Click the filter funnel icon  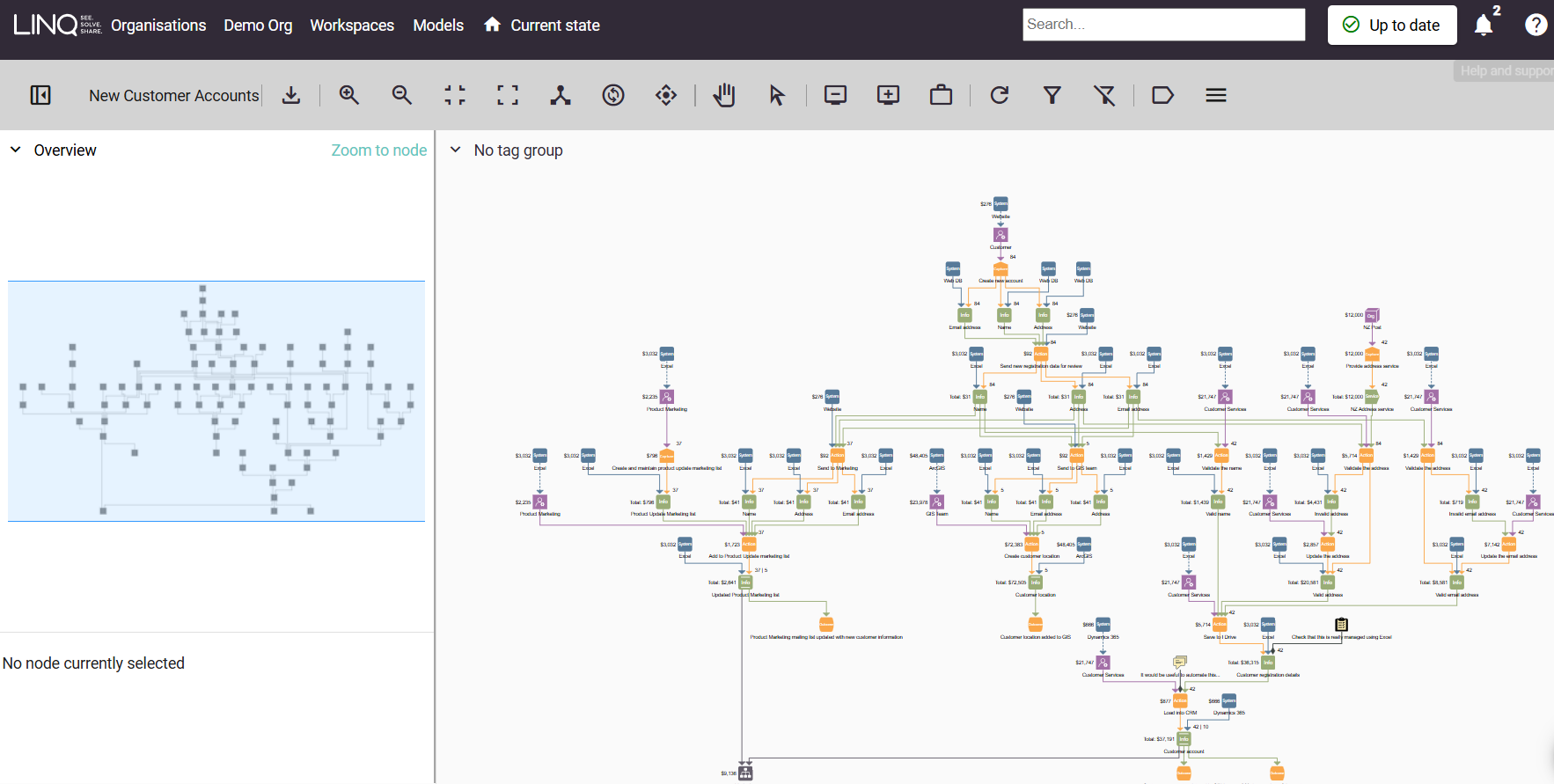[x=1052, y=95]
